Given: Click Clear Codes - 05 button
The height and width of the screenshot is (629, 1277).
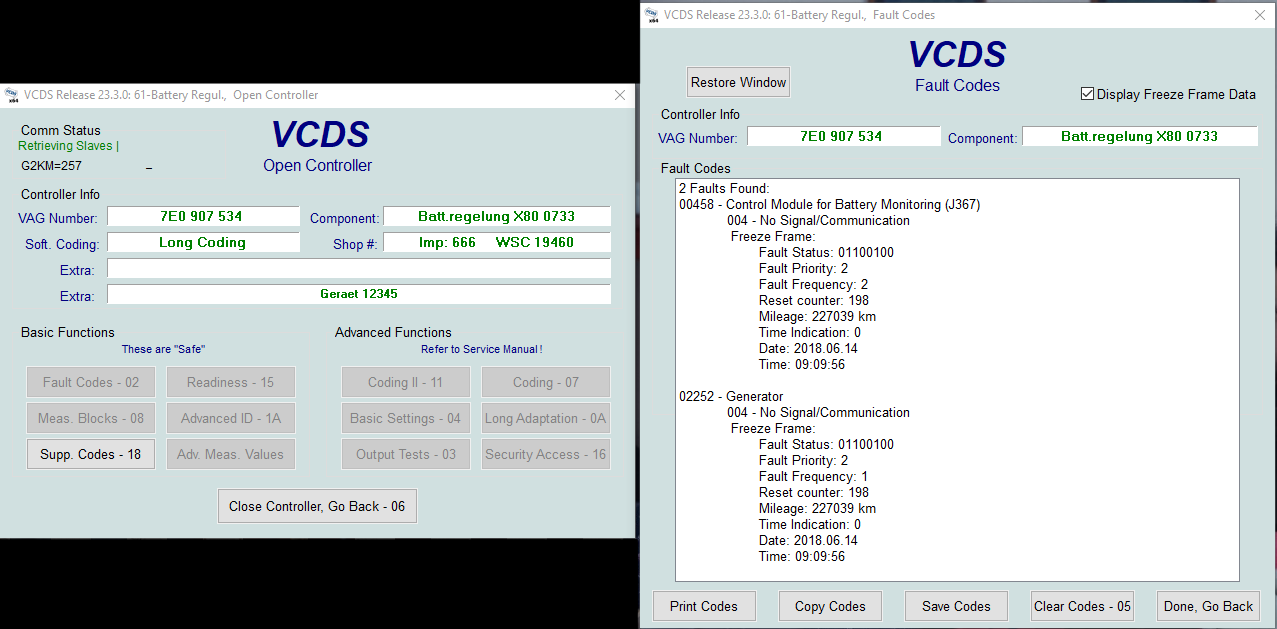Looking at the screenshot, I should point(1082,606).
